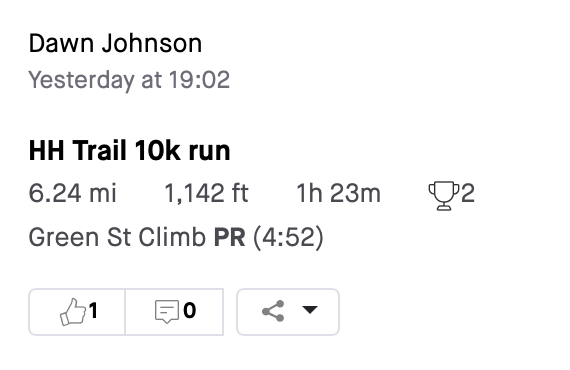This screenshot has width=570, height=370.
Task: Click the trophy achievements icon
Action: coord(443,196)
